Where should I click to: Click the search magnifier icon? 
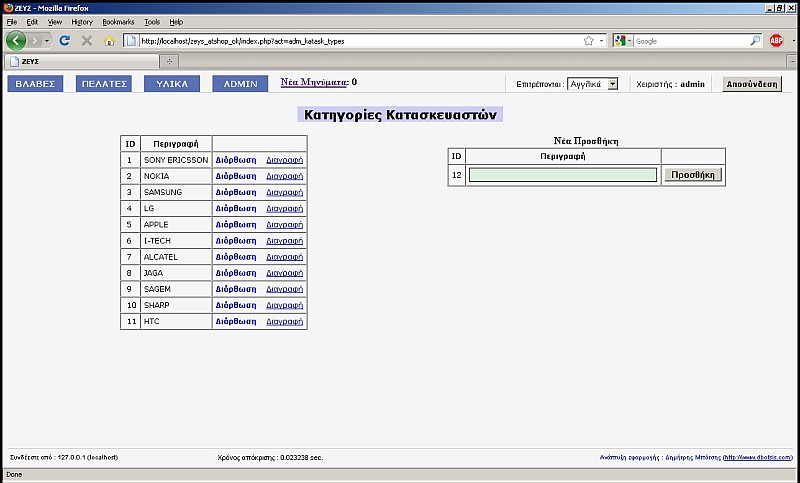755,41
